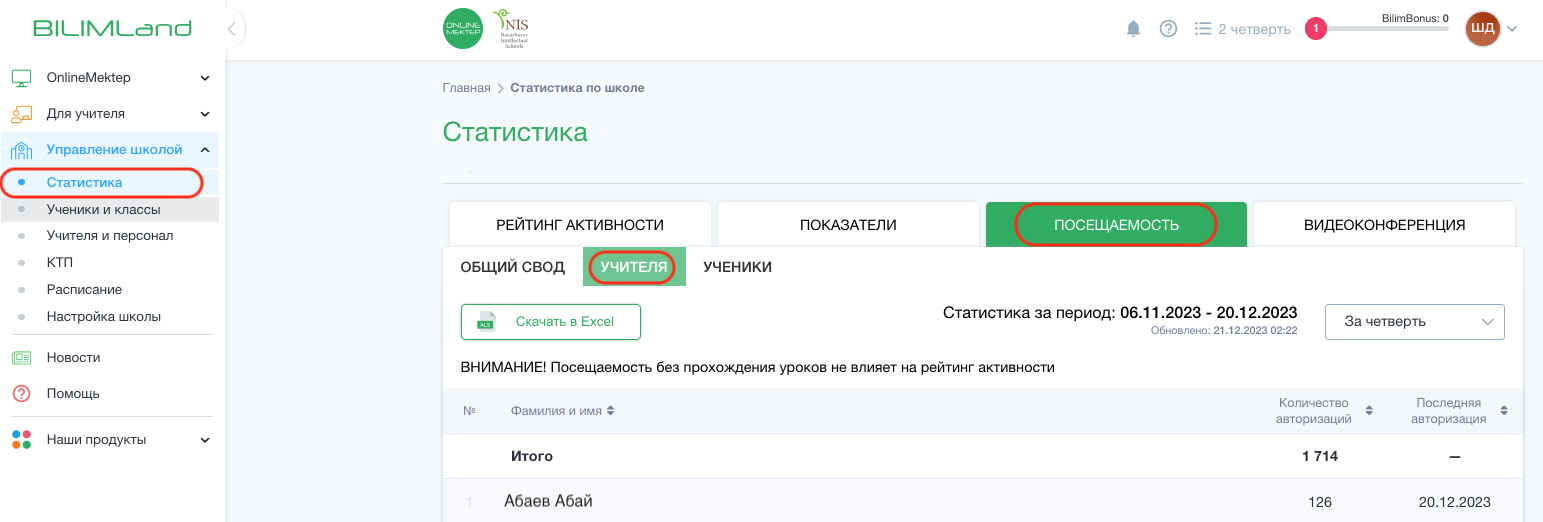The width and height of the screenshot is (1543, 522).
Task: Open Настройка школы in the sidebar
Action: [104, 317]
